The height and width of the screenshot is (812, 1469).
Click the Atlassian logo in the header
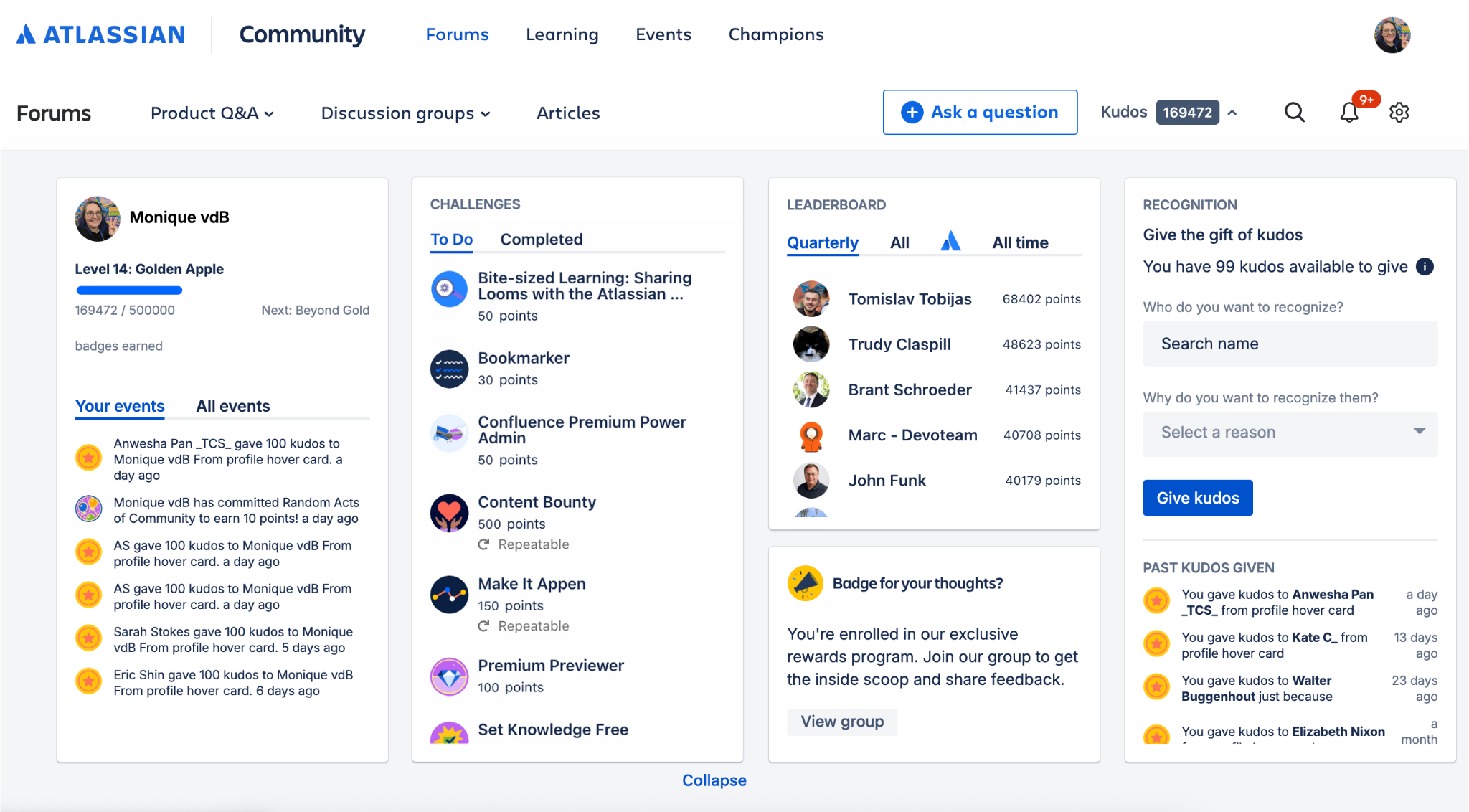click(100, 34)
